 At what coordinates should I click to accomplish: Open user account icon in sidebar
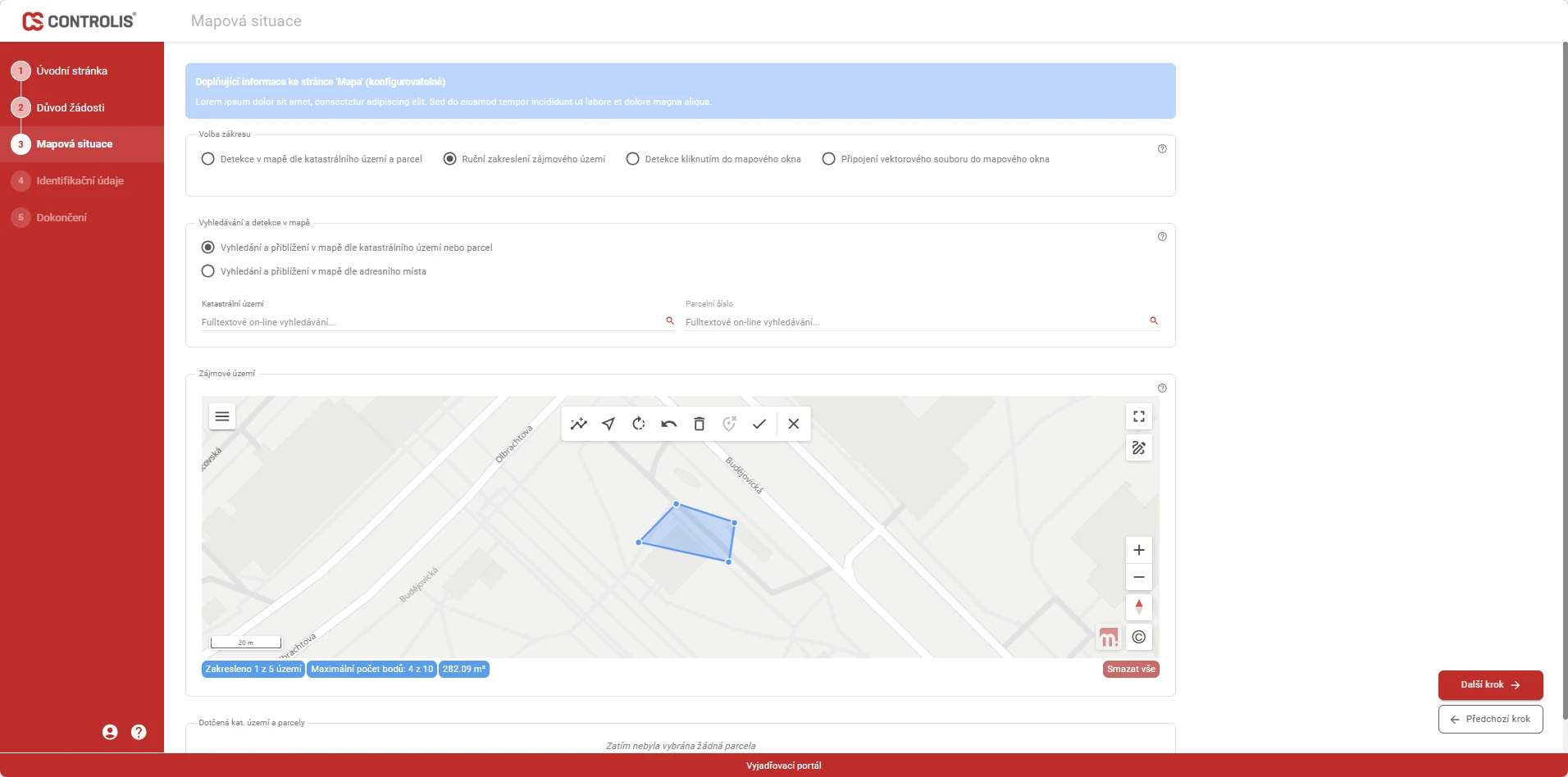pyautogui.click(x=110, y=732)
